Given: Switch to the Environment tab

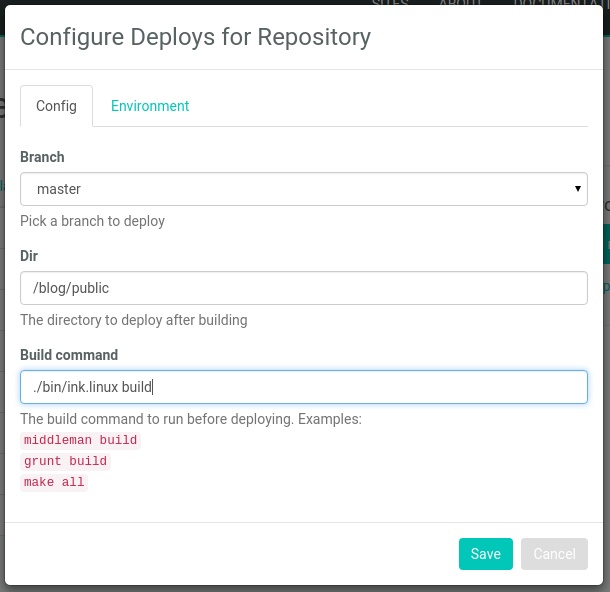Looking at the screenshot, I should [x=150, y=106].
